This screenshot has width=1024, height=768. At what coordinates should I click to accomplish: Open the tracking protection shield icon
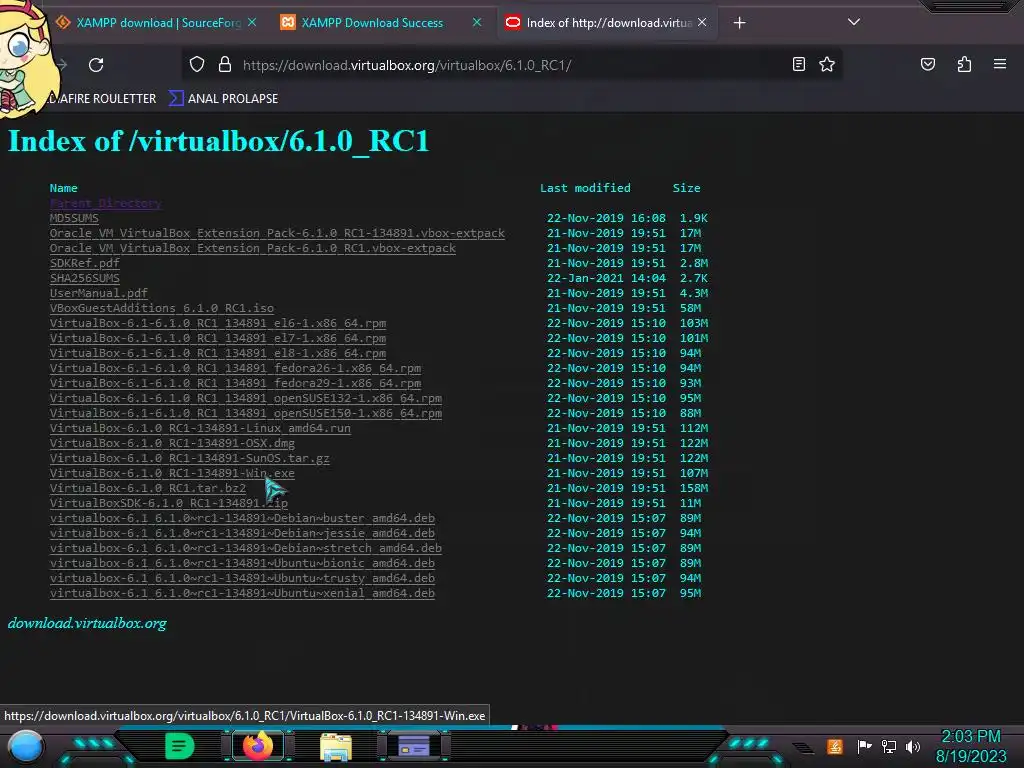197,65
